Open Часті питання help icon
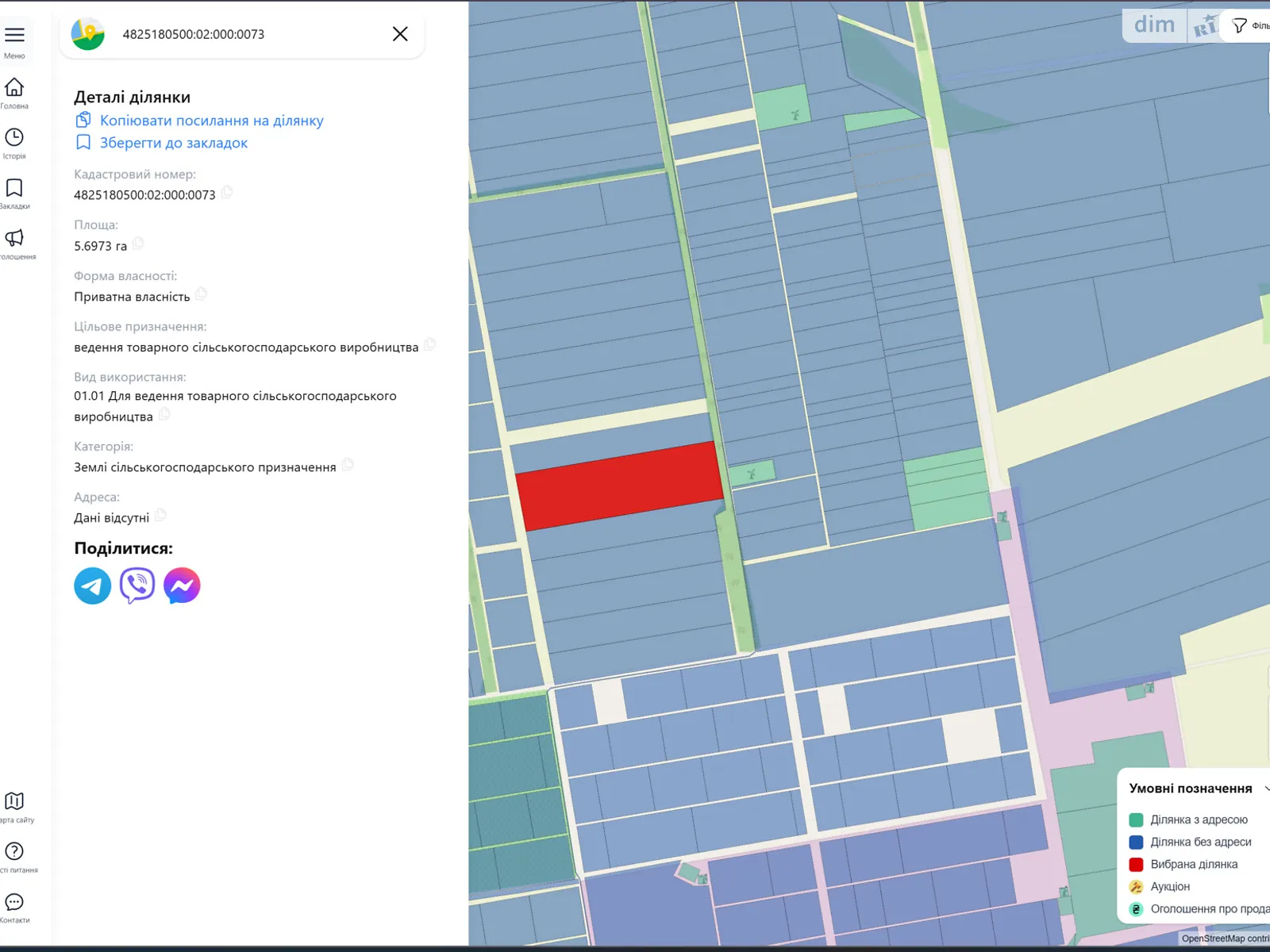Screen dimensions: 1270x952 click(x=14, y=851)
